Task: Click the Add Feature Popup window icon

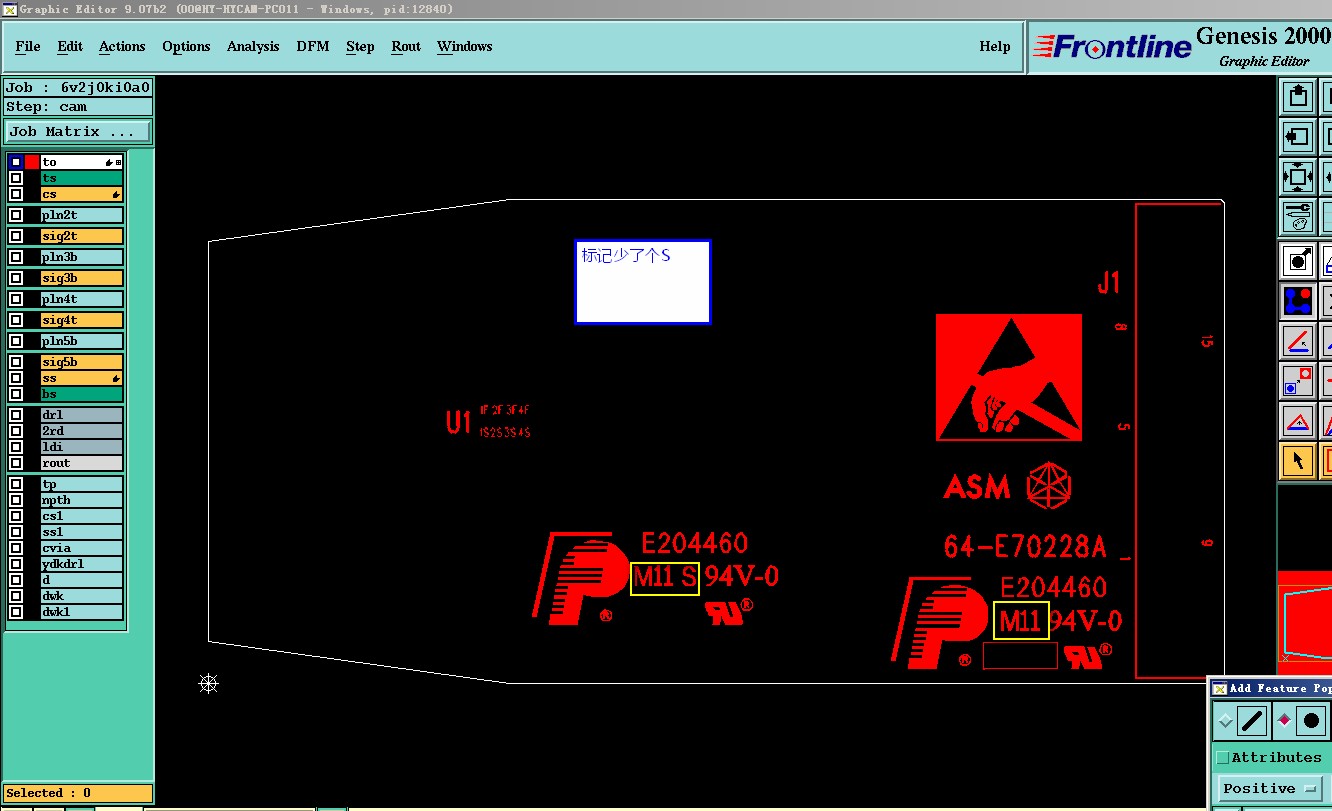Action: pos(1219,688)
